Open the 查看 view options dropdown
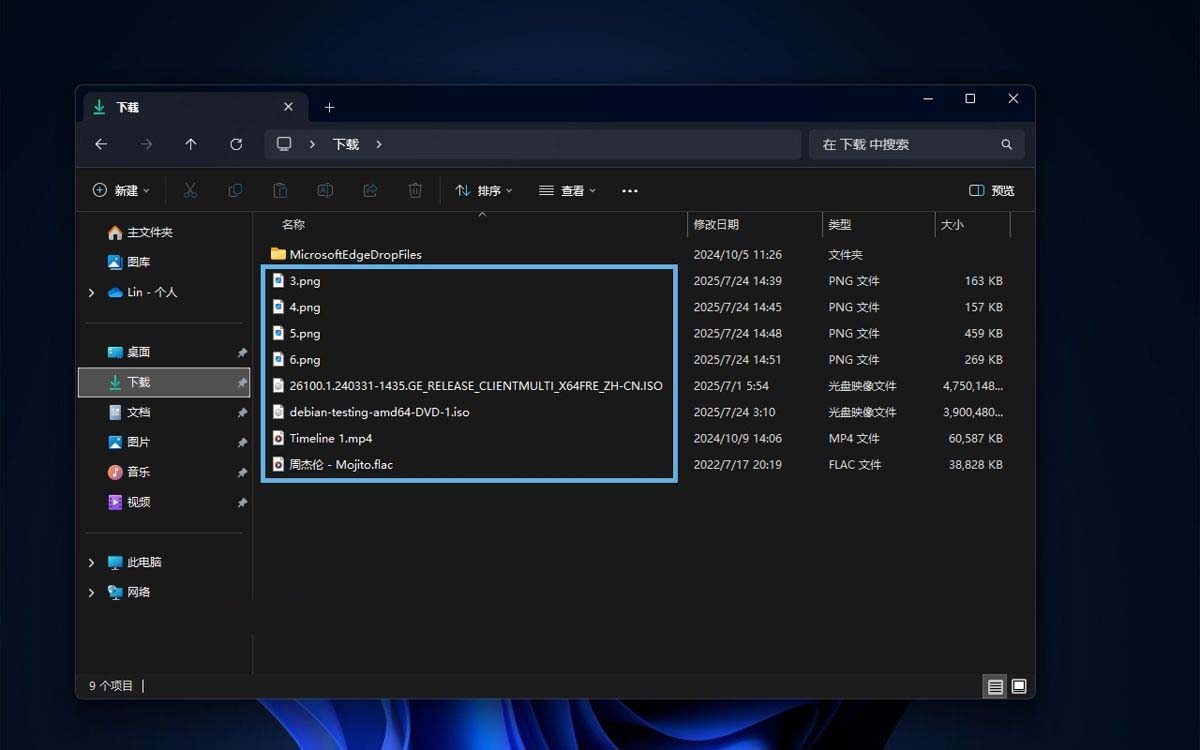Image resolution: width=1200 pixels, height=750 pixels. (567, 190)
